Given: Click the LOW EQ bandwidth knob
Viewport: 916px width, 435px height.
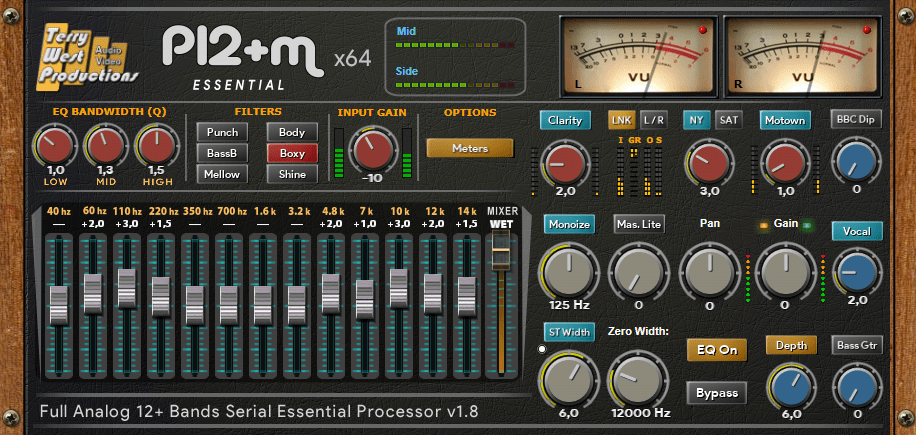Looking at the screenshot, I should (x=55, y=147).
